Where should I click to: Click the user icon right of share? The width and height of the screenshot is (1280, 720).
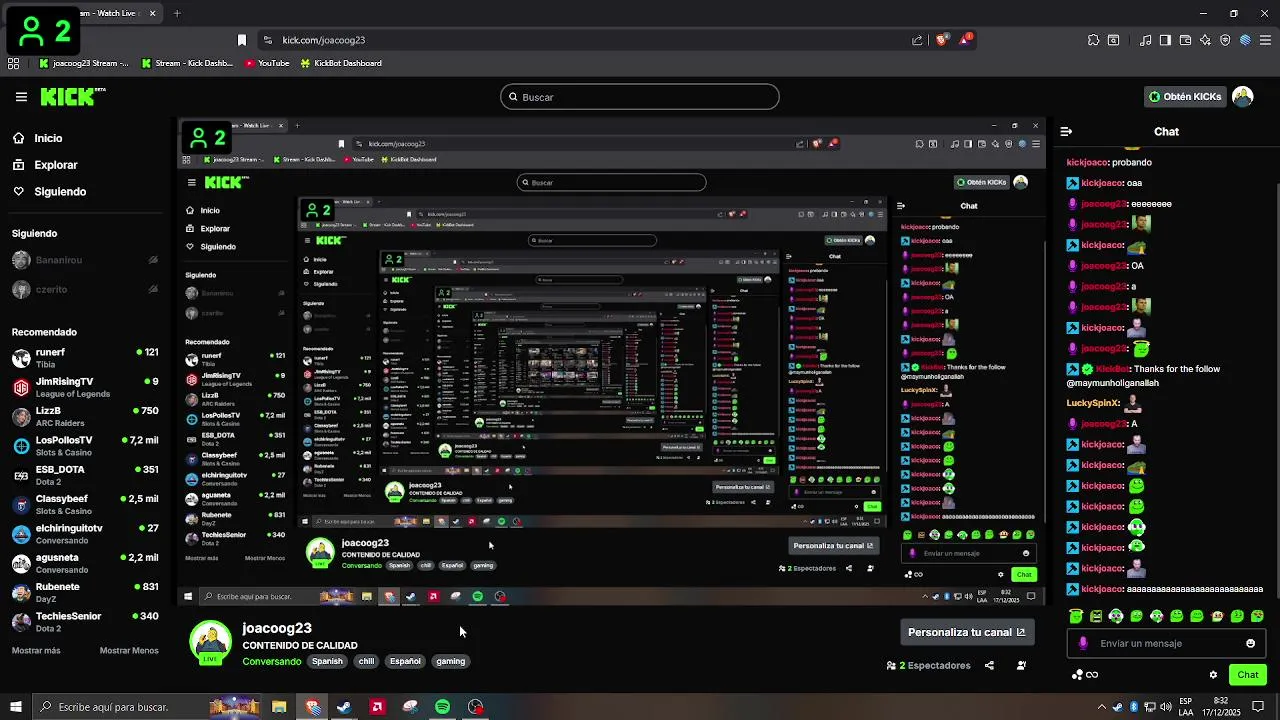1021,665
